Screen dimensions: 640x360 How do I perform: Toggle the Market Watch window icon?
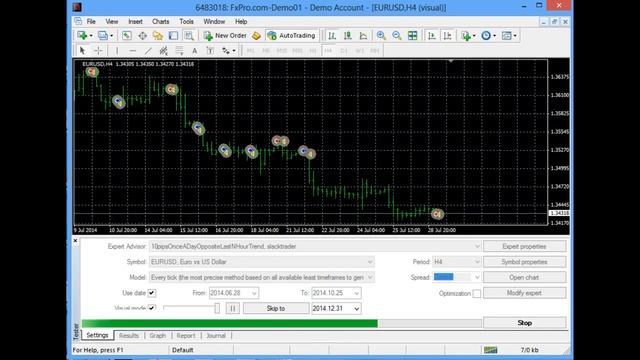(127, 36)
